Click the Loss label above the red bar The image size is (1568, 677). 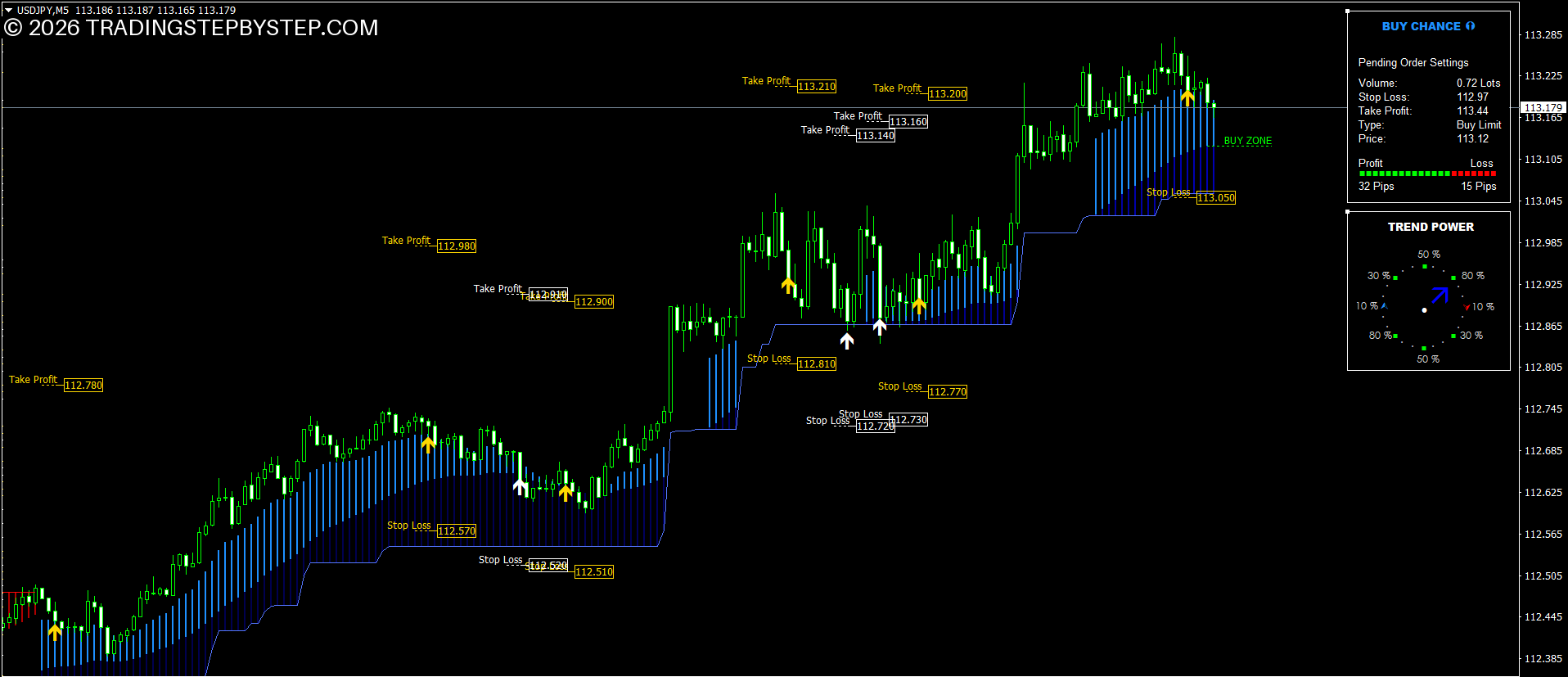[x=1482, y=163]
